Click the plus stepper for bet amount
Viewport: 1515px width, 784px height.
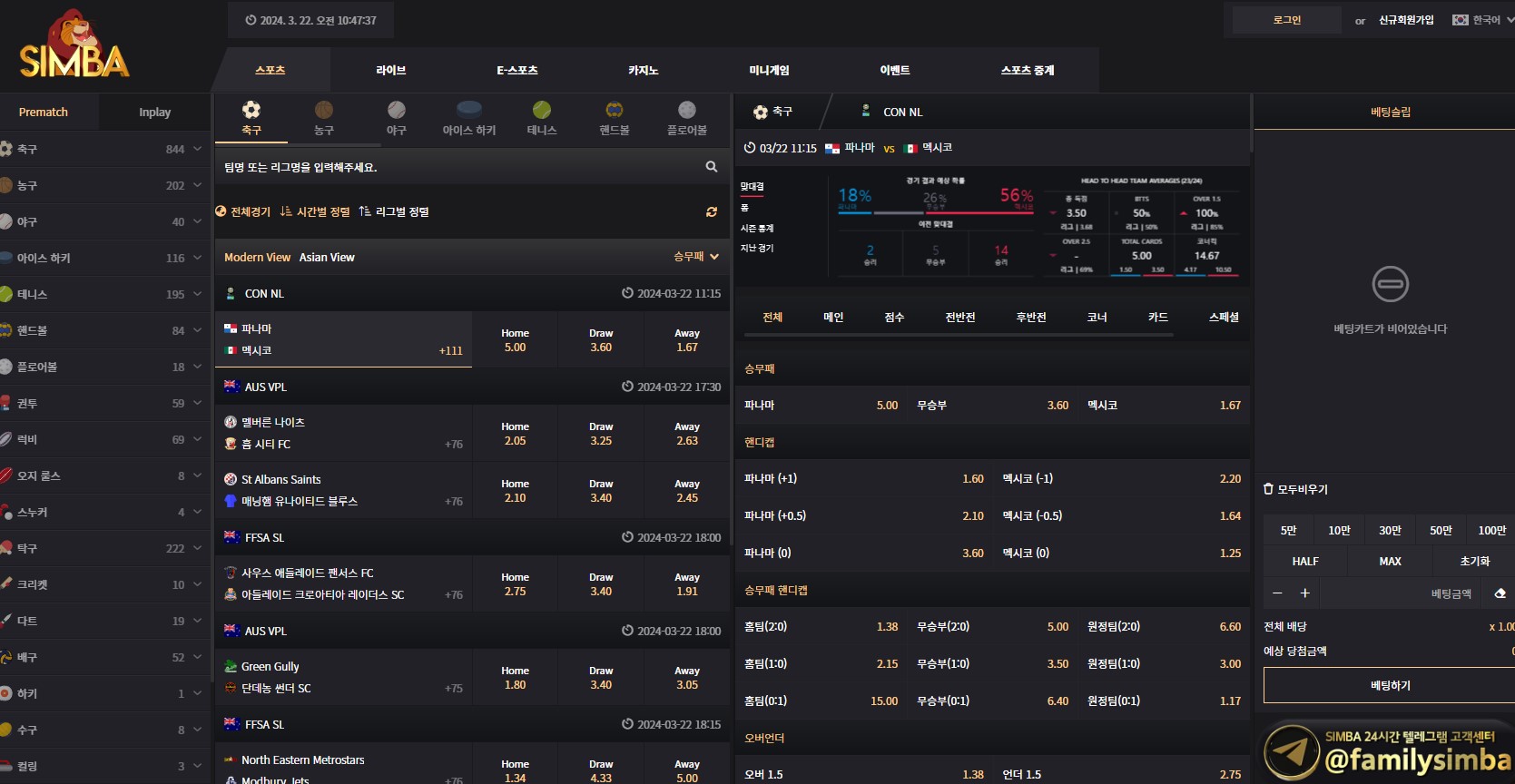(1304, 593)
